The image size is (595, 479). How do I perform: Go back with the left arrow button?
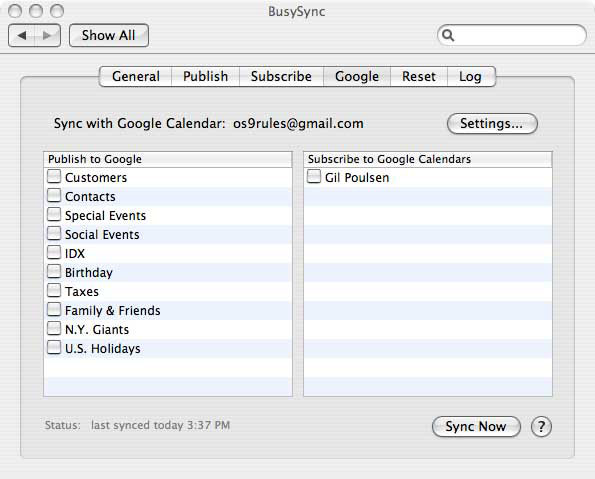pos(22,36)
